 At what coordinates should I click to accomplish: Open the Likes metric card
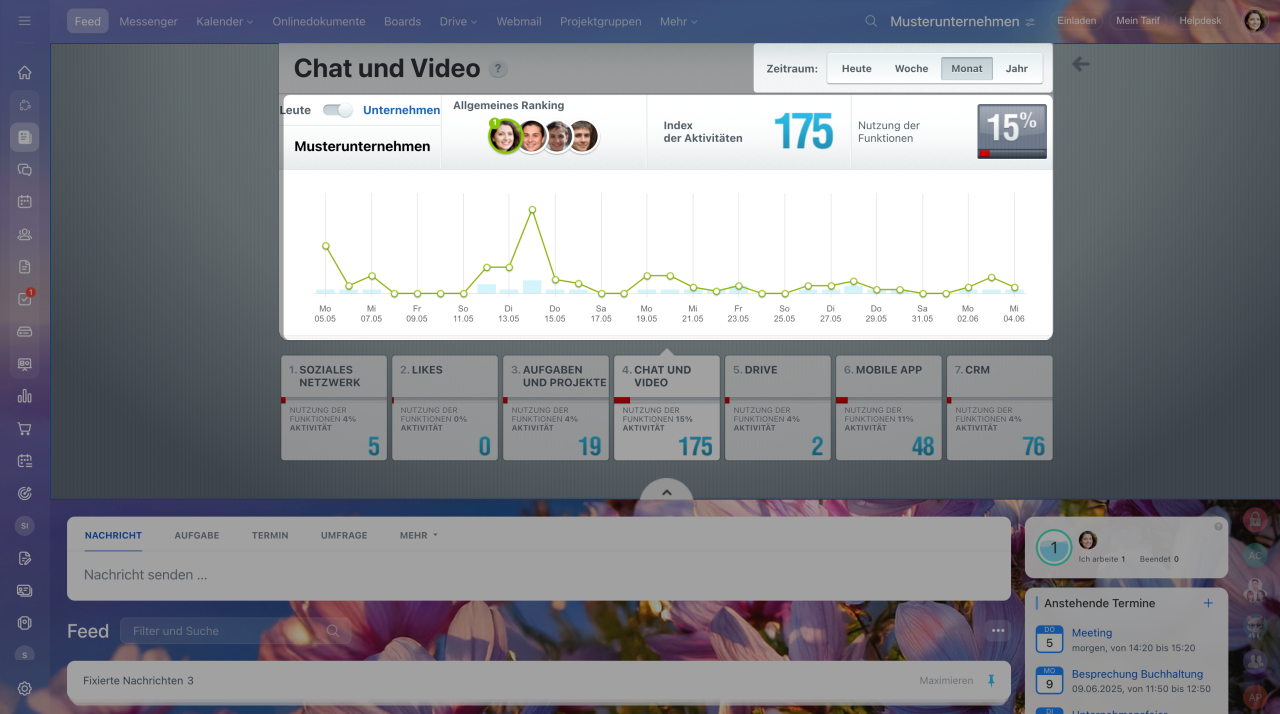[445, 408]
